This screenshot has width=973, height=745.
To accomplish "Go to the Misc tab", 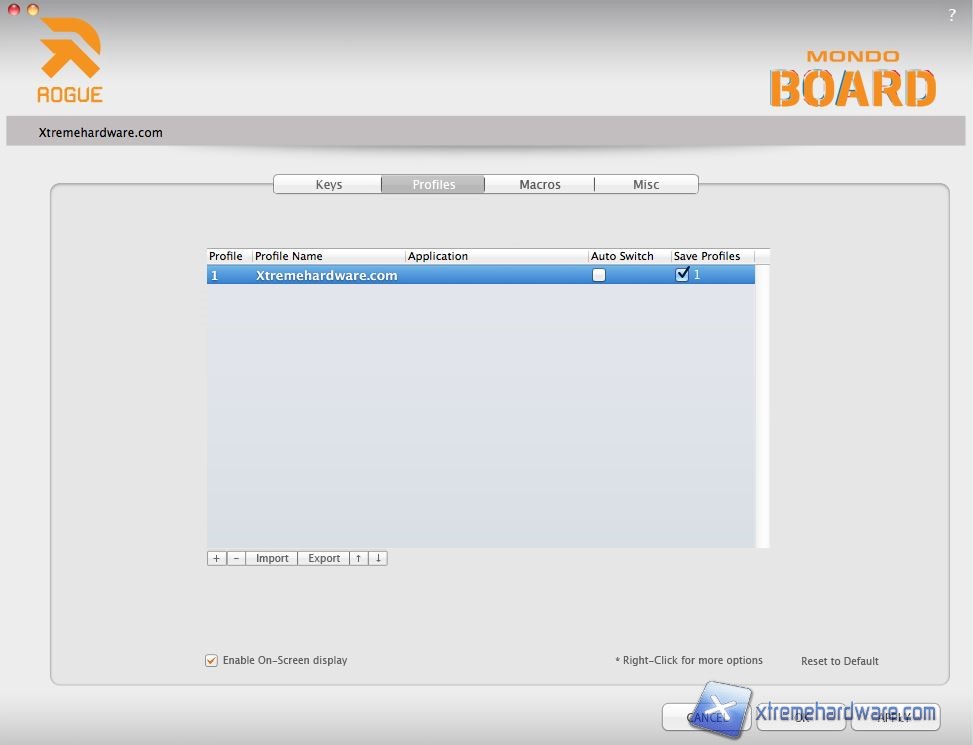I will 645,184.
